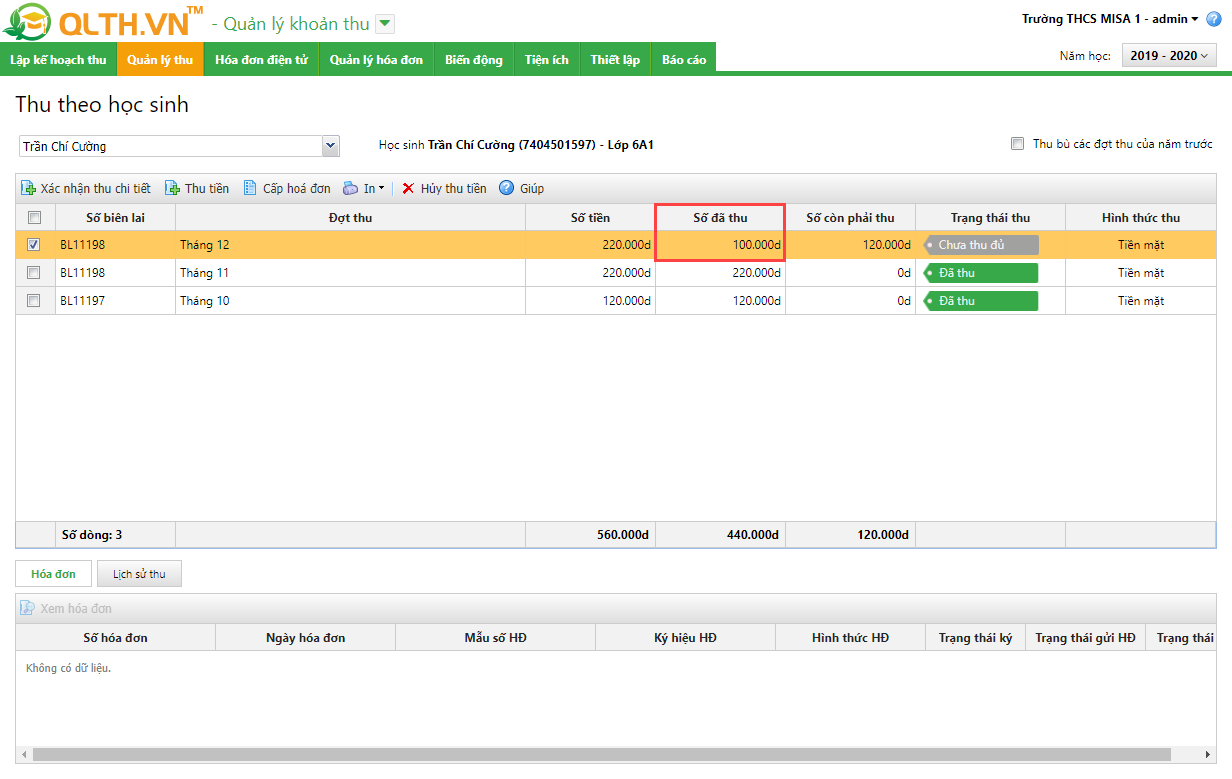1232x779 pixels.
Task: Click receipt number BL11197
Action: (82, 301)
